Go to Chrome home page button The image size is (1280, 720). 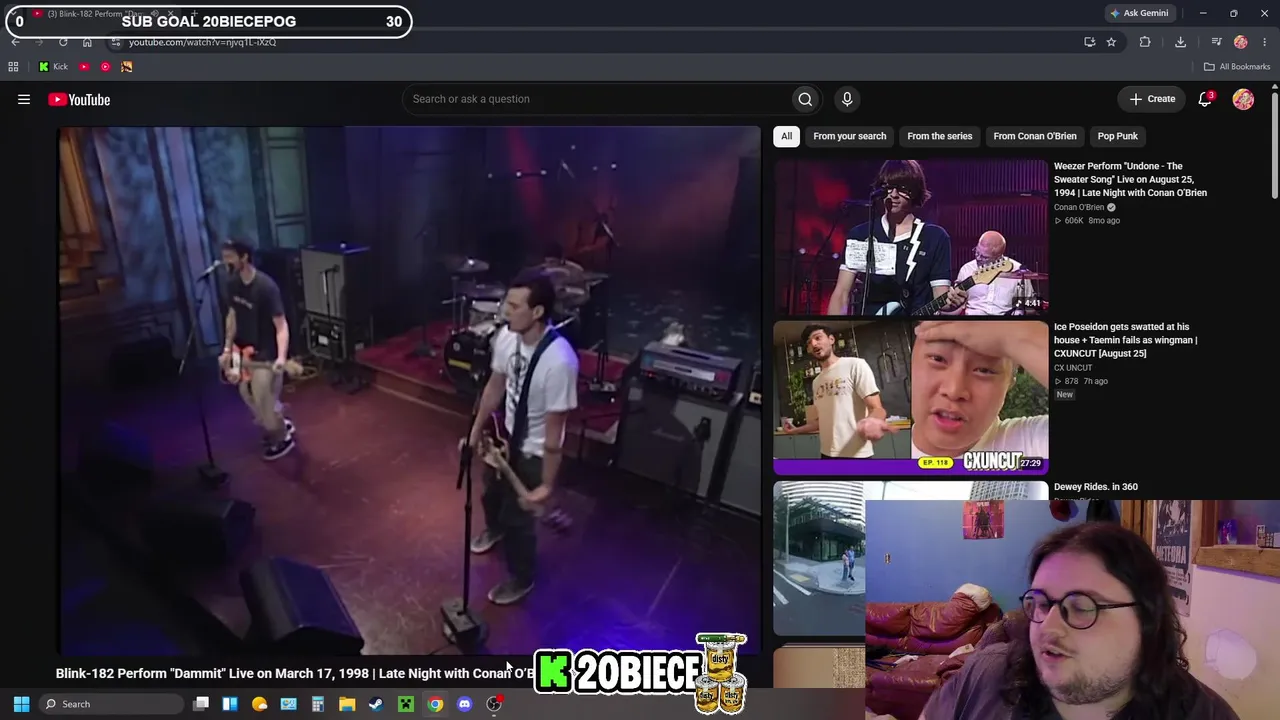tap(87, 42)
